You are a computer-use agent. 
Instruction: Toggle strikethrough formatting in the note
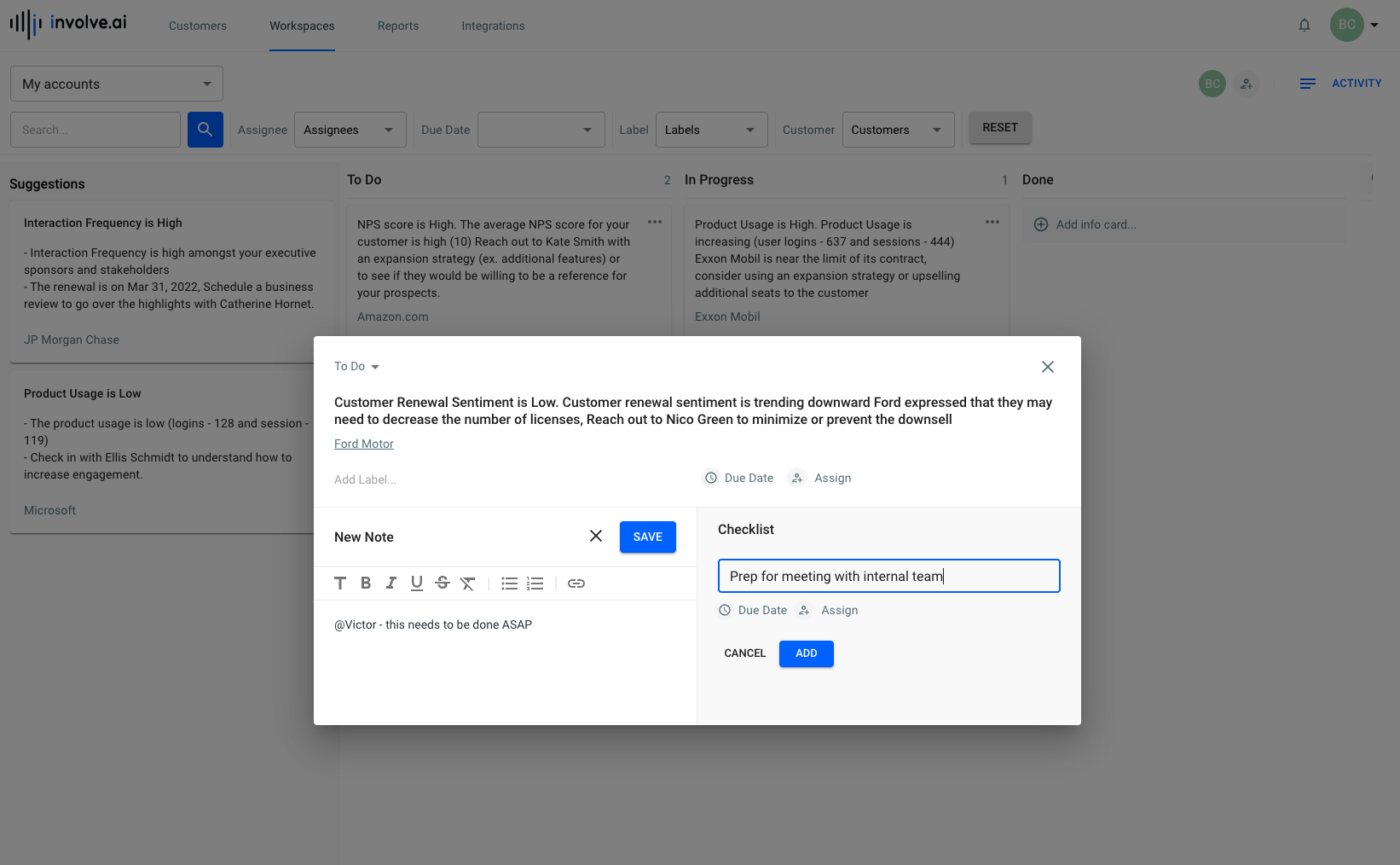point(443,583)
